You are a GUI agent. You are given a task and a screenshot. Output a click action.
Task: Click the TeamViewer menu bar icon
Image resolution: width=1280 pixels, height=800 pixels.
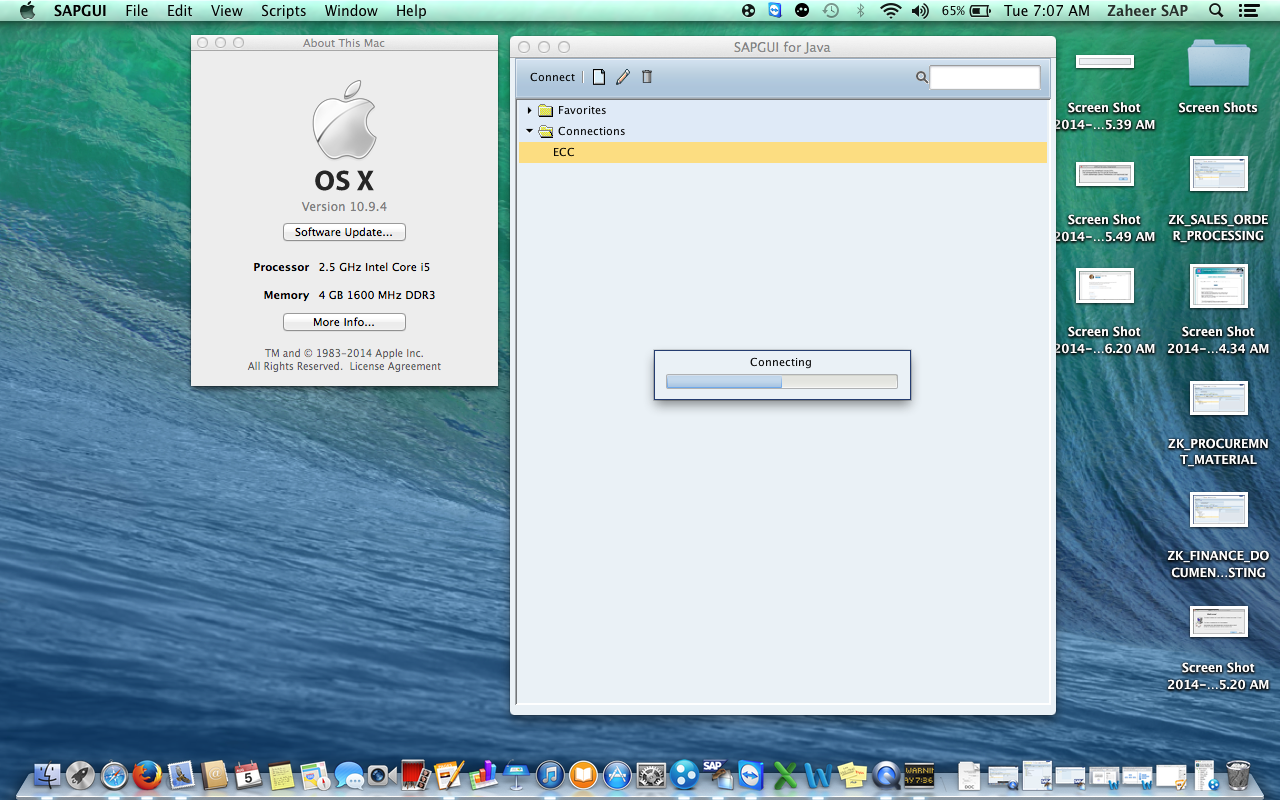pyautogui.click(x=775, y=11)
